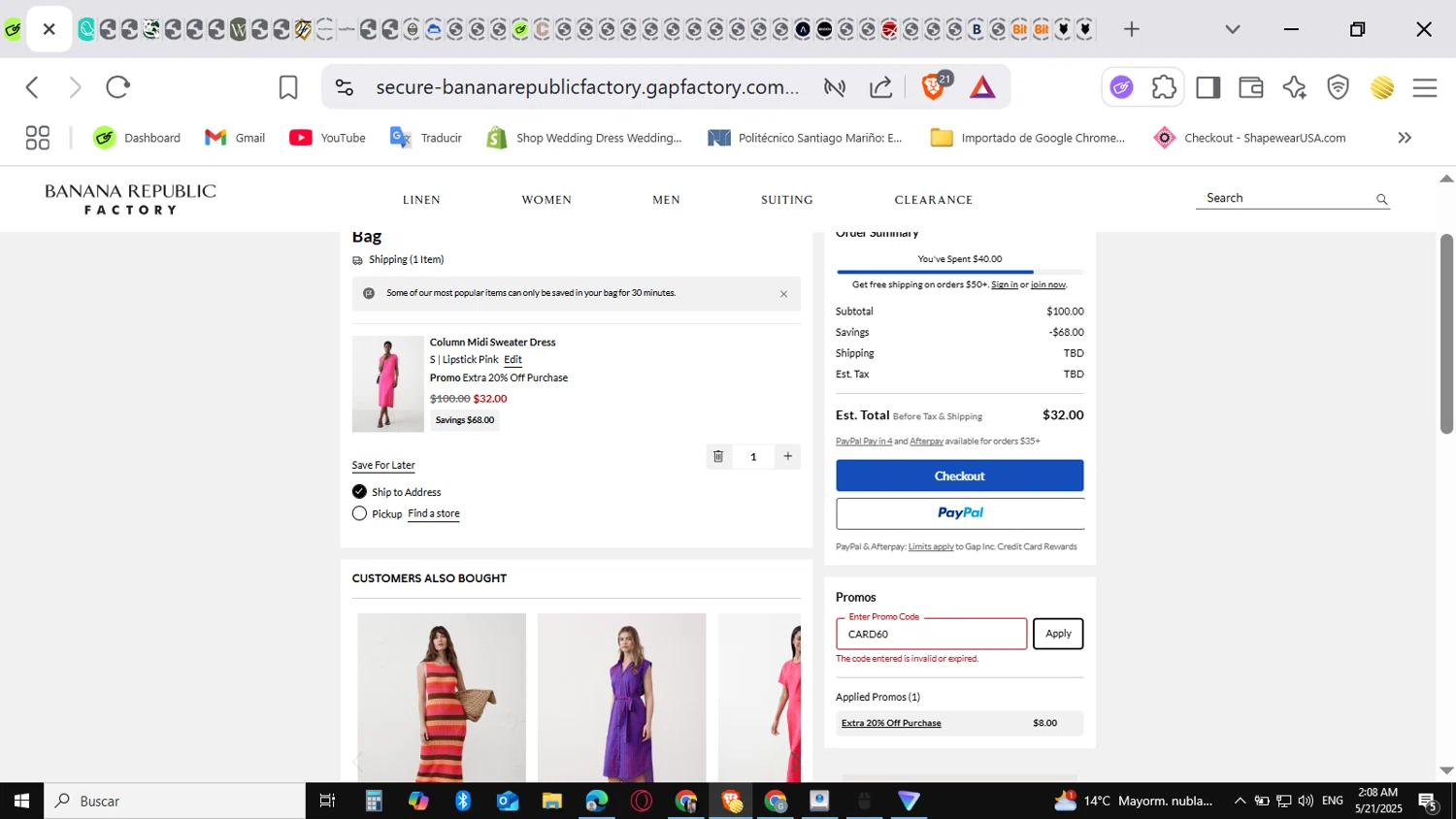Delete the item with trash icon
This screenshot has width=1456, height=819.
coord(718,456)
